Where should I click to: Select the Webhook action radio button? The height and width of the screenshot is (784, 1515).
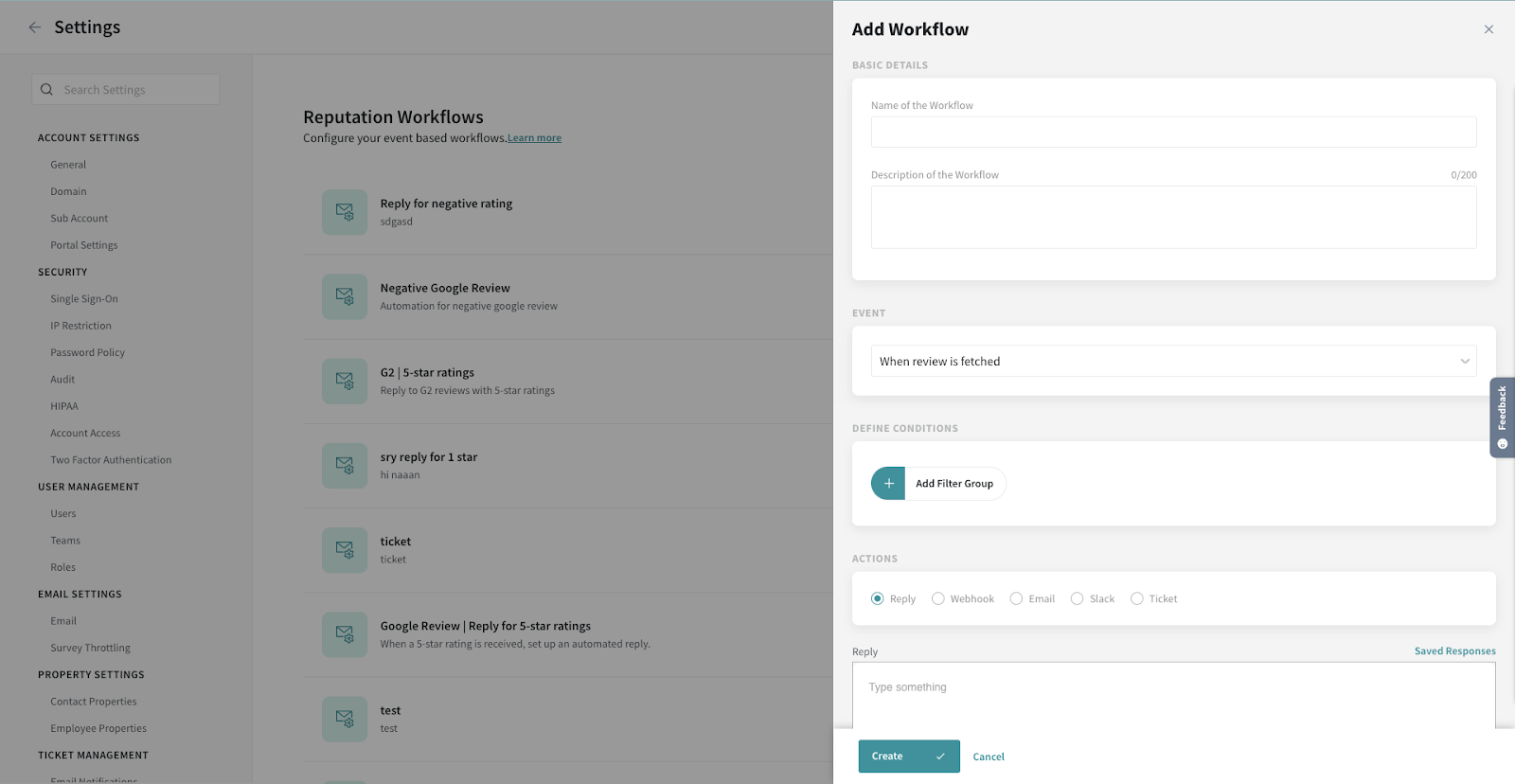coord(938,598)
